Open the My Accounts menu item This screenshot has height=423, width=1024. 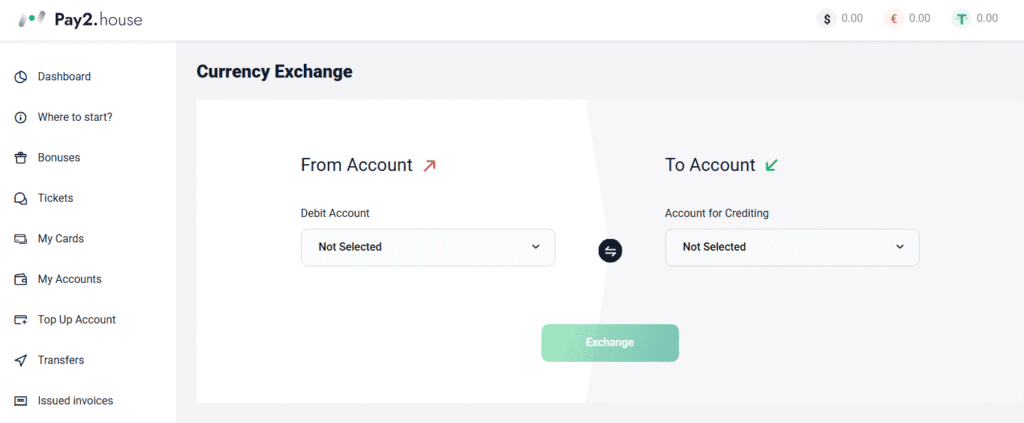(x=70, y=279)
